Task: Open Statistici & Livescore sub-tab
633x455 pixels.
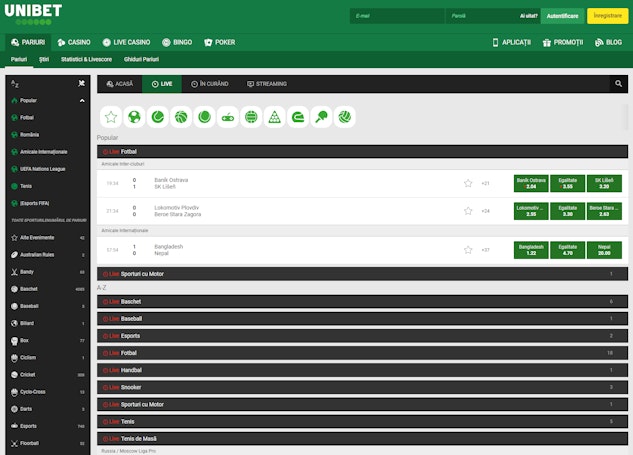Action: (x=86, y=59)
